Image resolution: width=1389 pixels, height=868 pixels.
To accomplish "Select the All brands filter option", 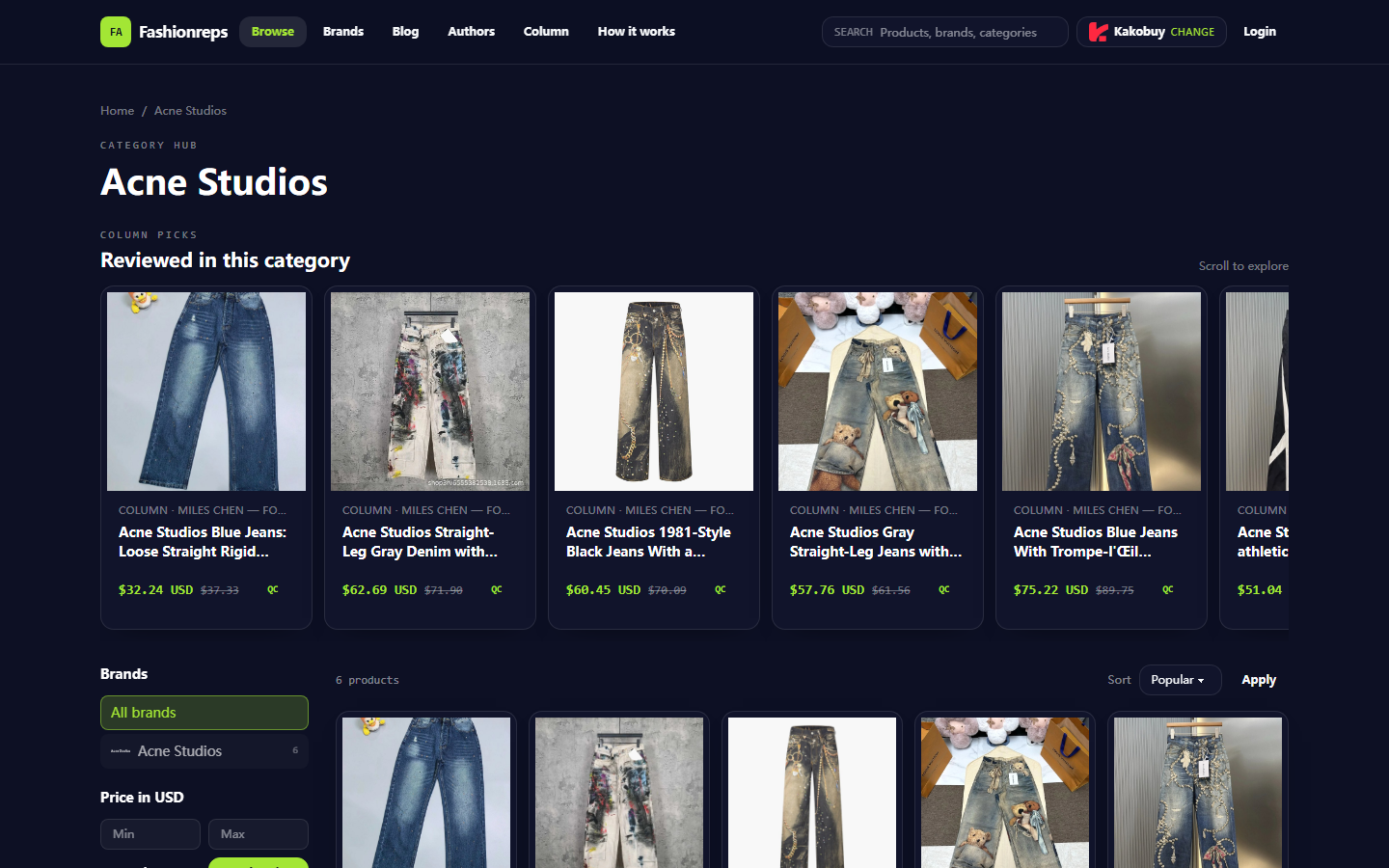I will pos(204,713).
